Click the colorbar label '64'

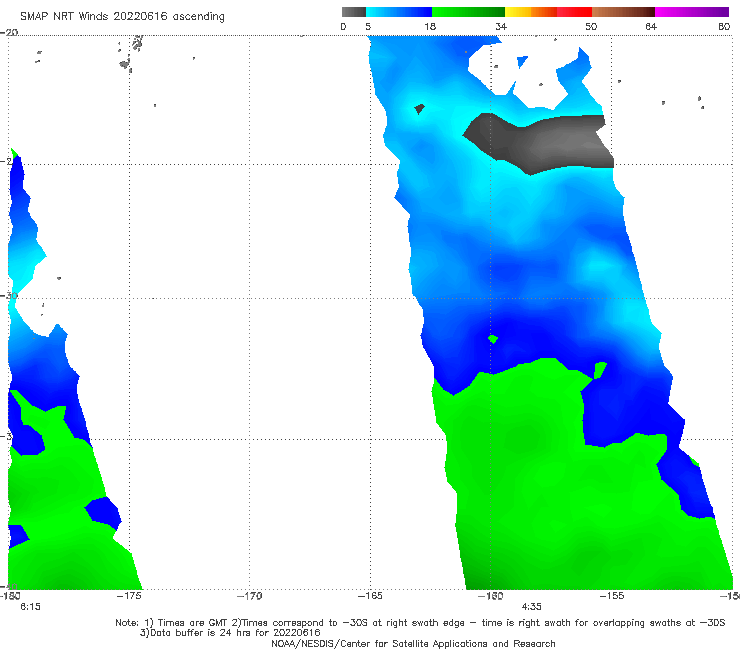pos(651,26)
